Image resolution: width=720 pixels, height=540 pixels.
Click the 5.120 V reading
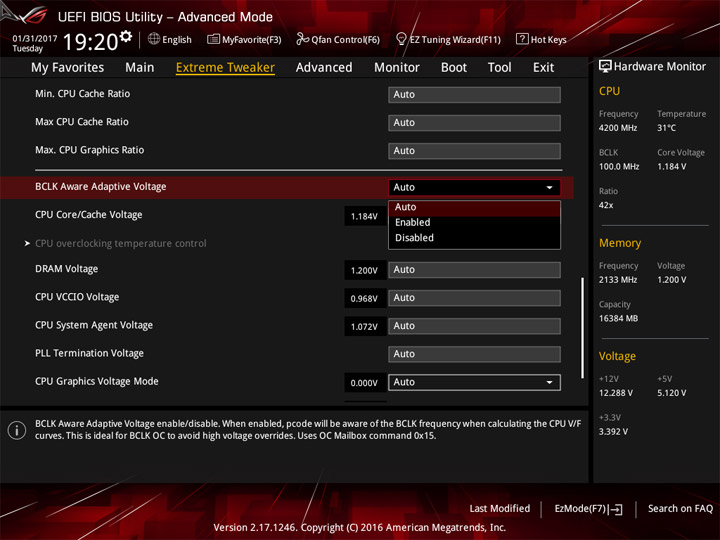tap(671, 393)
